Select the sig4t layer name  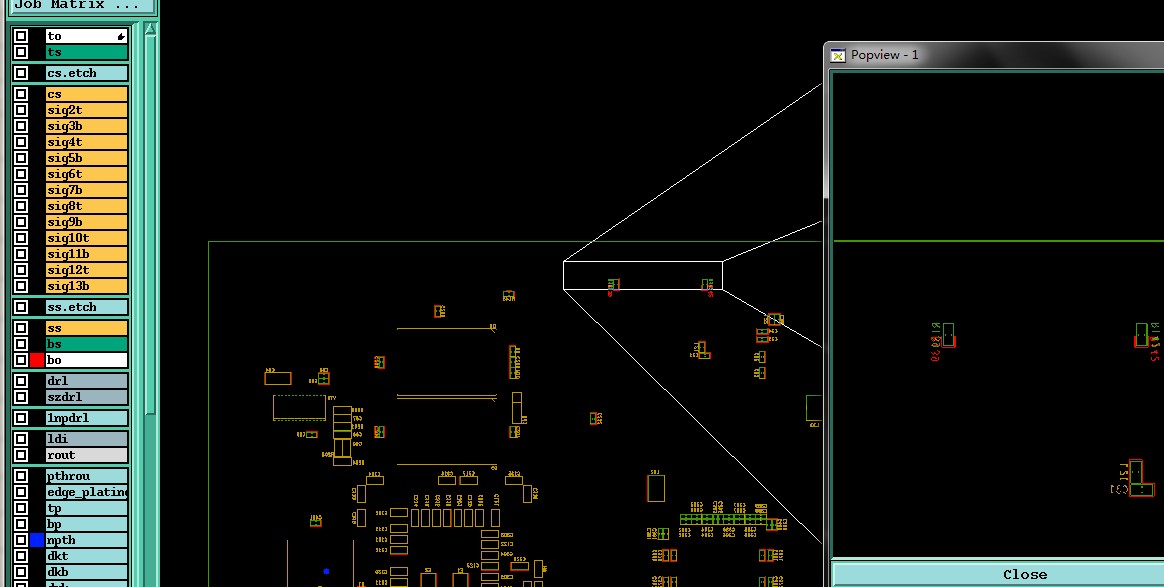coord(87,142)
